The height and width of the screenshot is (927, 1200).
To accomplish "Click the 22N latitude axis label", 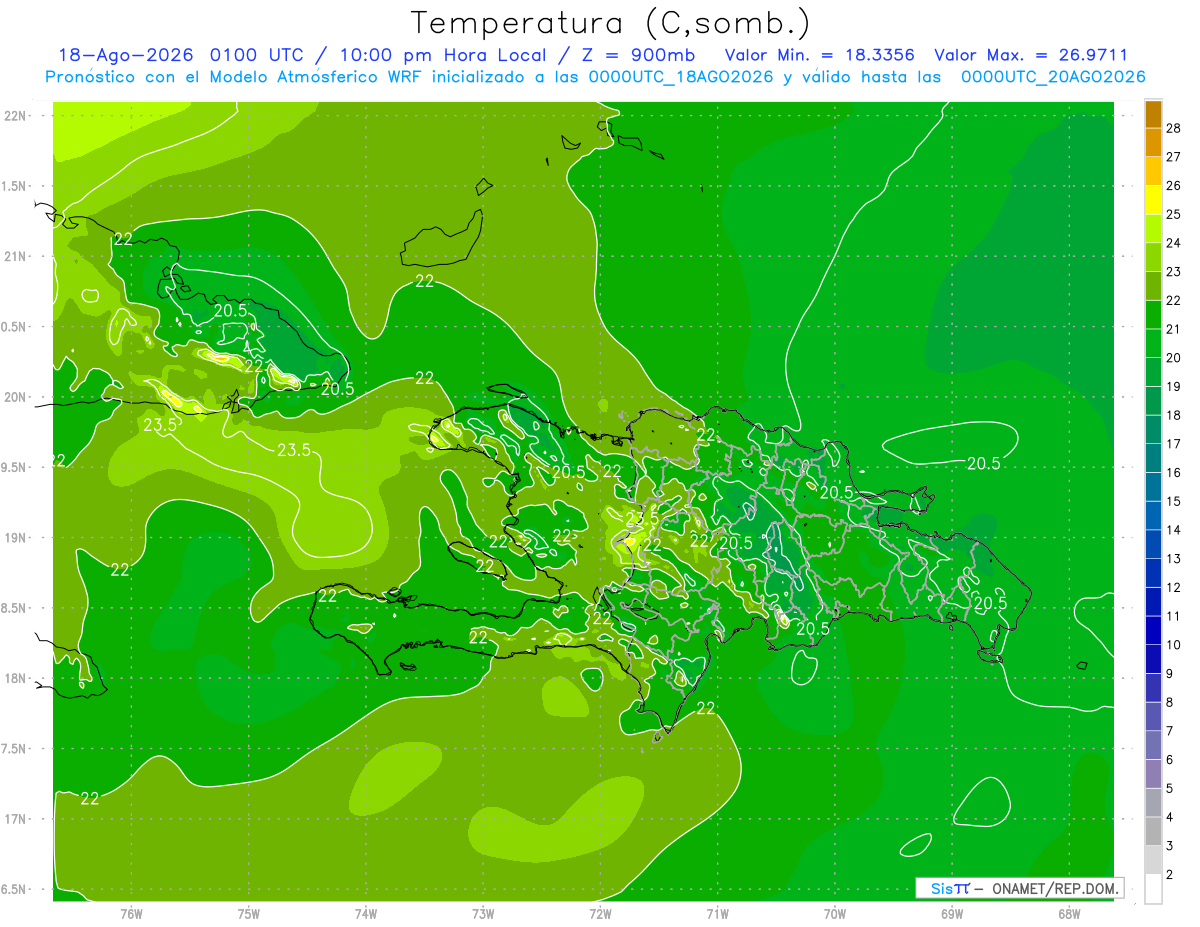I will click(16, 116).
